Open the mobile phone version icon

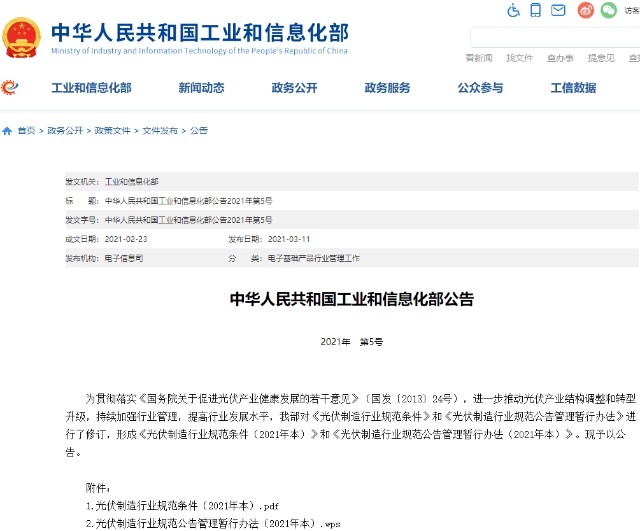point(536,10)
